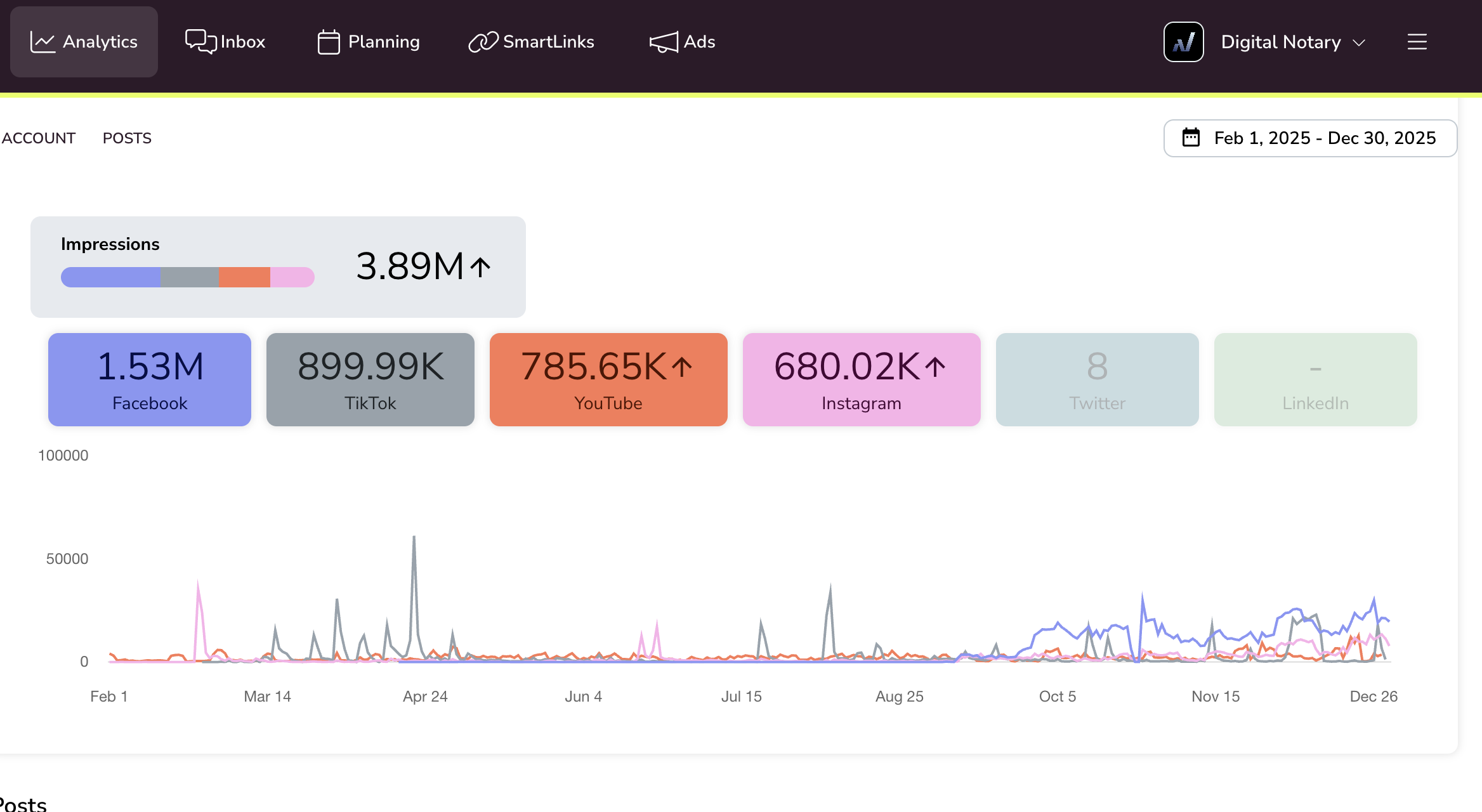Open the Analytics section
Screen dimensions: 1482x812
point(84,42)
